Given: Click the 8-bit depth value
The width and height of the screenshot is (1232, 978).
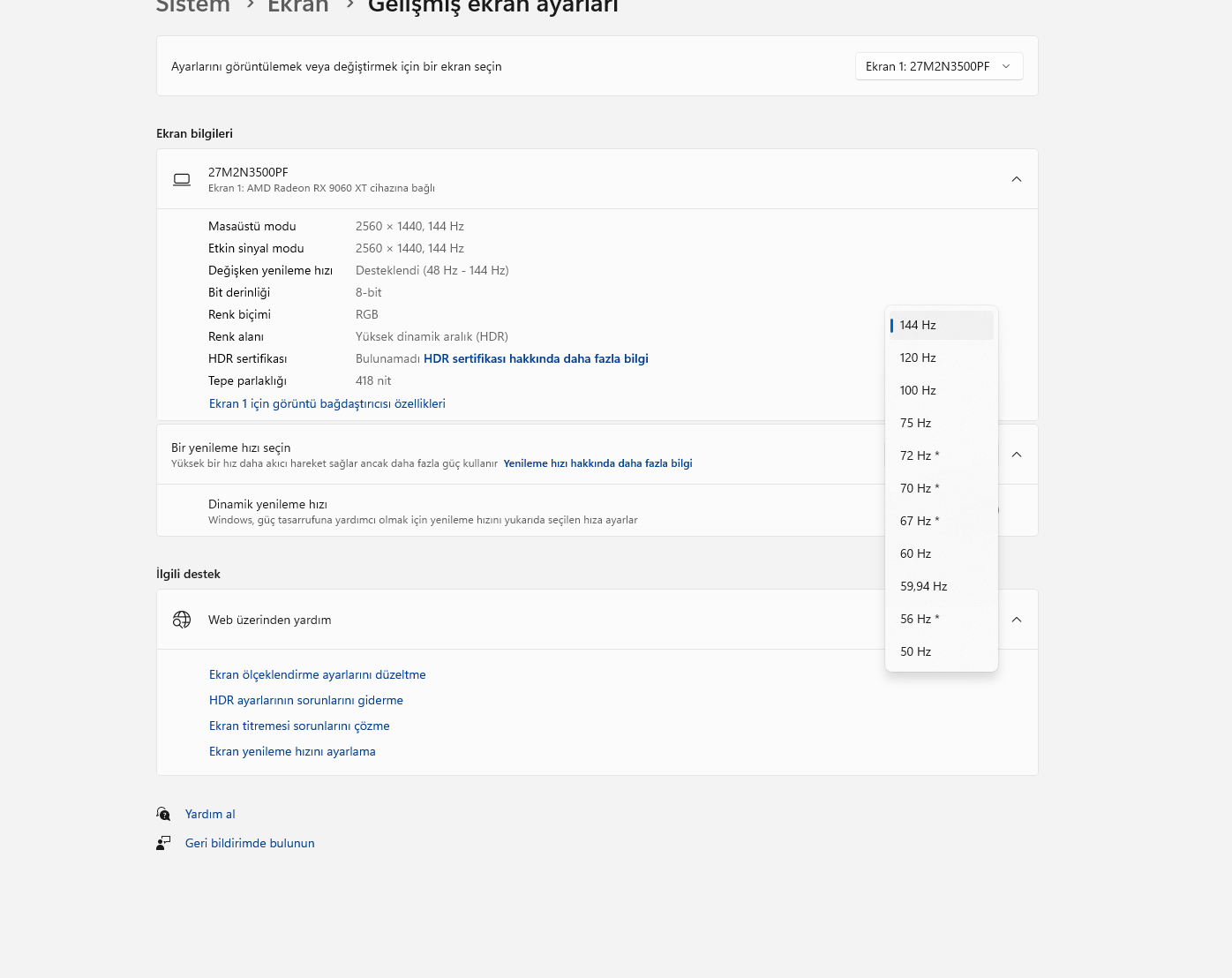Looking at the screenshot, I should (x=369, y=292).
